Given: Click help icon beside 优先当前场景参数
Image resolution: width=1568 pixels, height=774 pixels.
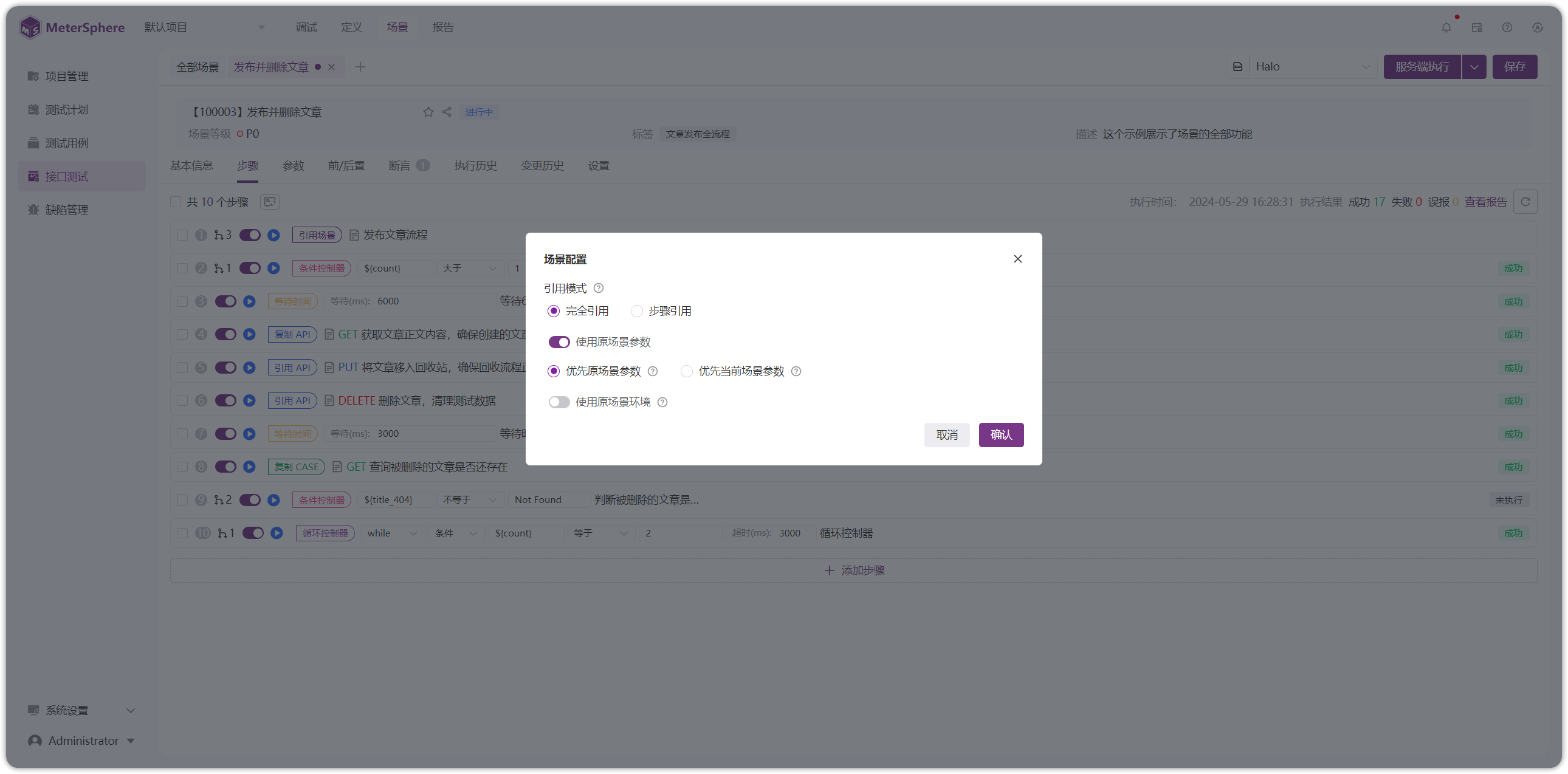Looking at the screenshot, I should tap(796, 371).
